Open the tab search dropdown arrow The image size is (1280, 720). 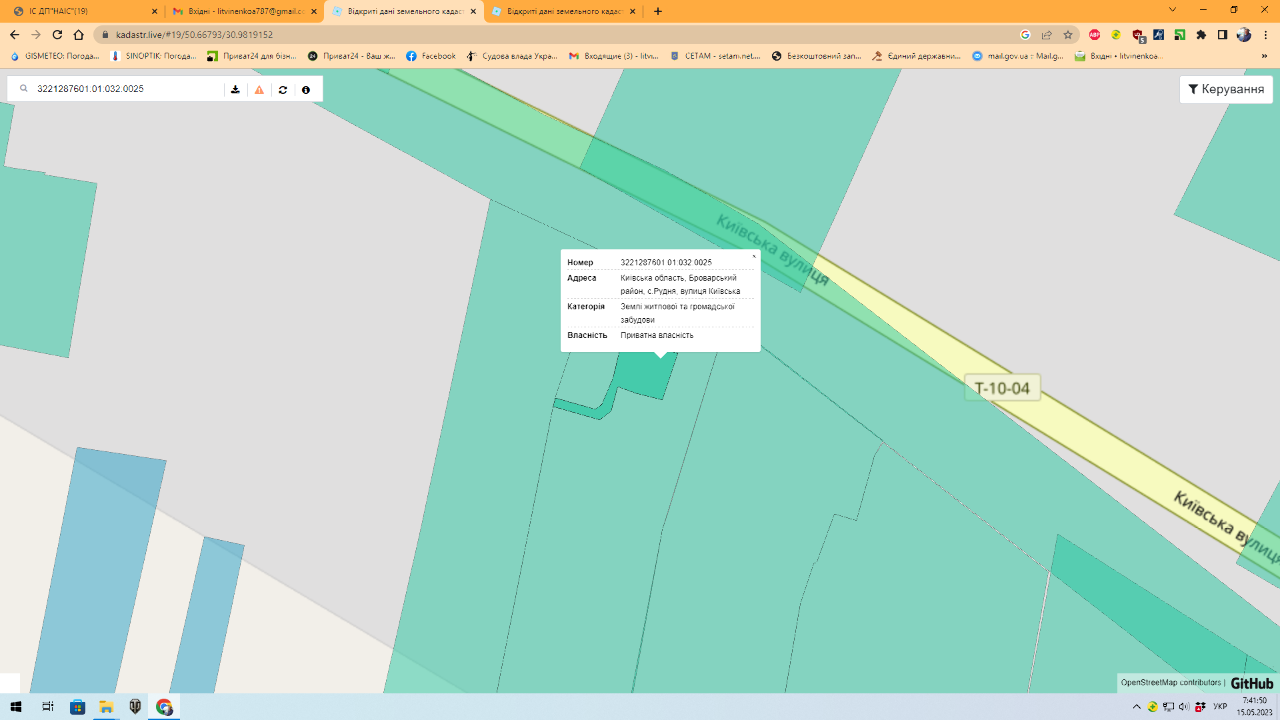pos(1173,10)
